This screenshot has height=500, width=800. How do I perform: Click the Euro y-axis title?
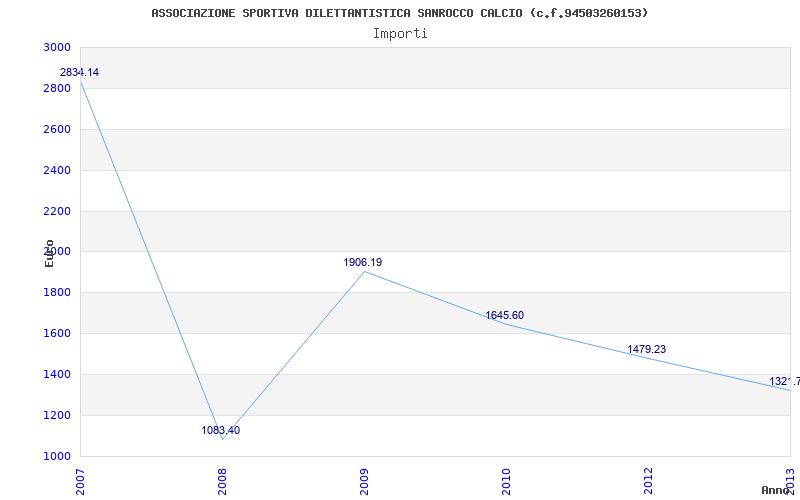coord(49,253)
